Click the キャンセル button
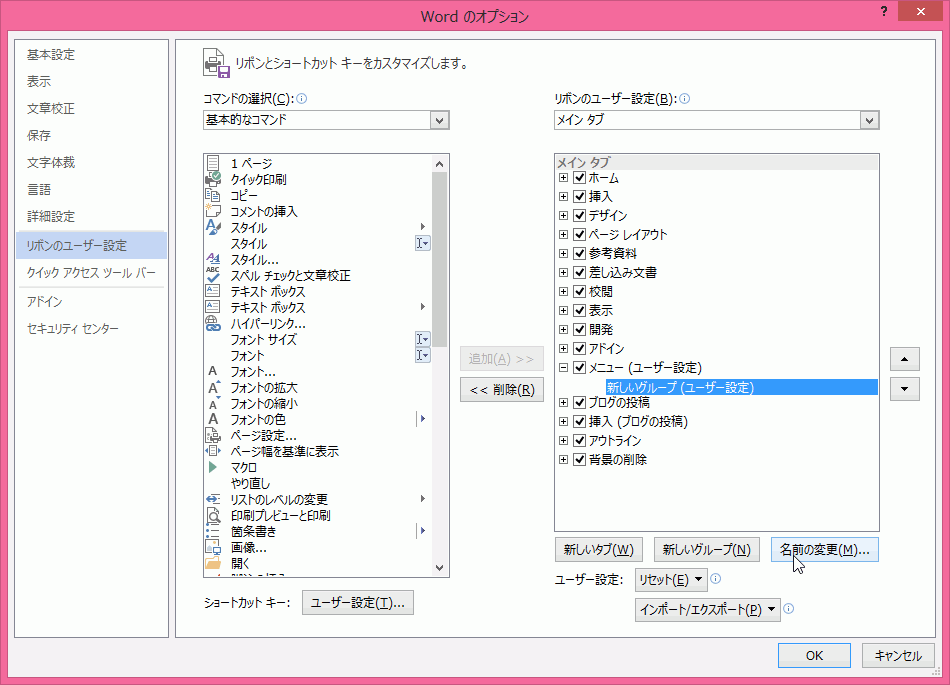 pos(898,655)
